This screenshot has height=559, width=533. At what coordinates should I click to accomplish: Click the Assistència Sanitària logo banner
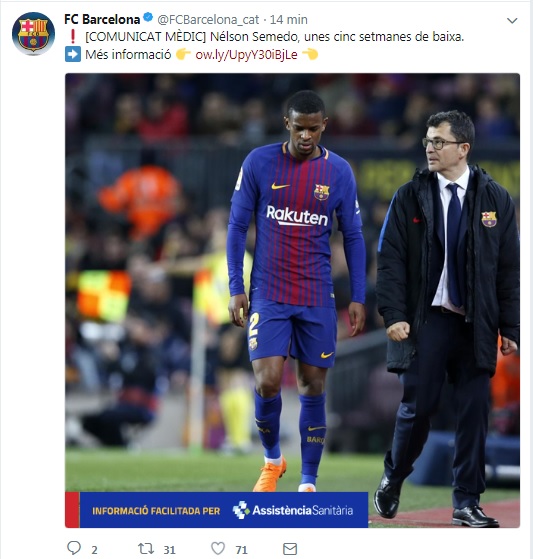point(293,510)
